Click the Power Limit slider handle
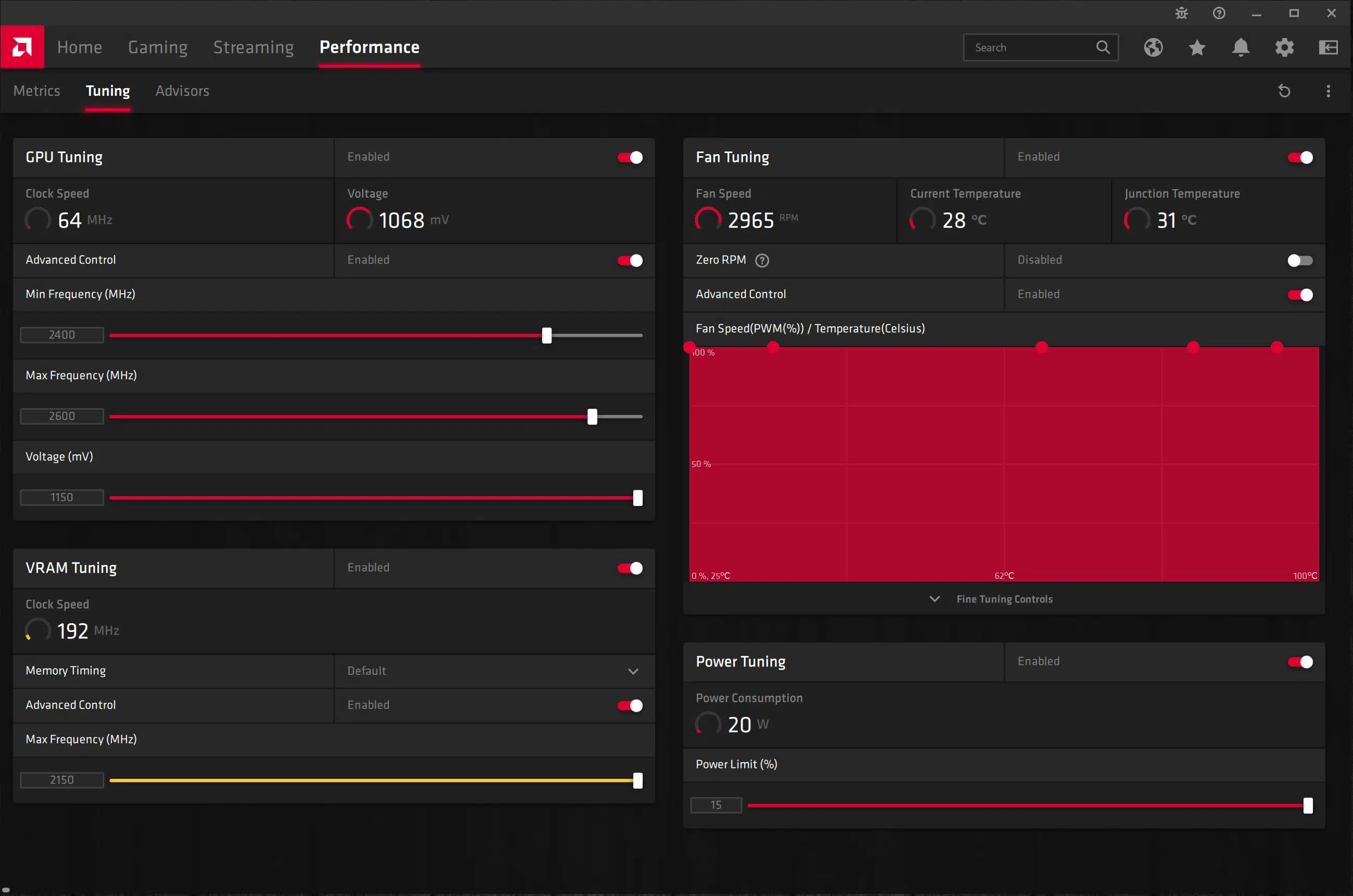 pos(1308,805)
